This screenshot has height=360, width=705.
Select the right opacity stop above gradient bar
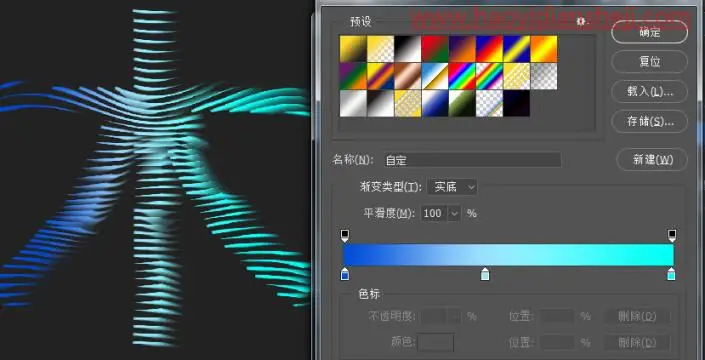tap(672, 236)
